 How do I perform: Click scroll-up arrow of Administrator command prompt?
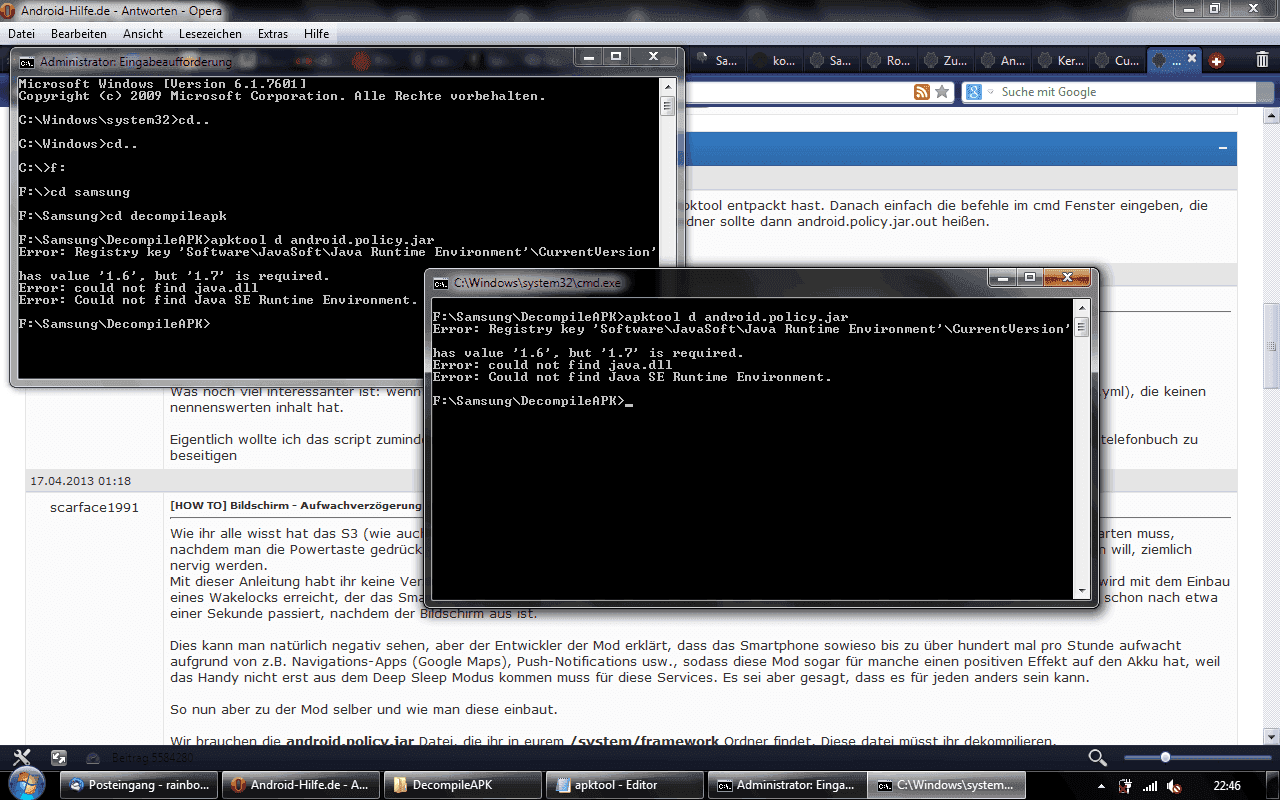(667, 85)
